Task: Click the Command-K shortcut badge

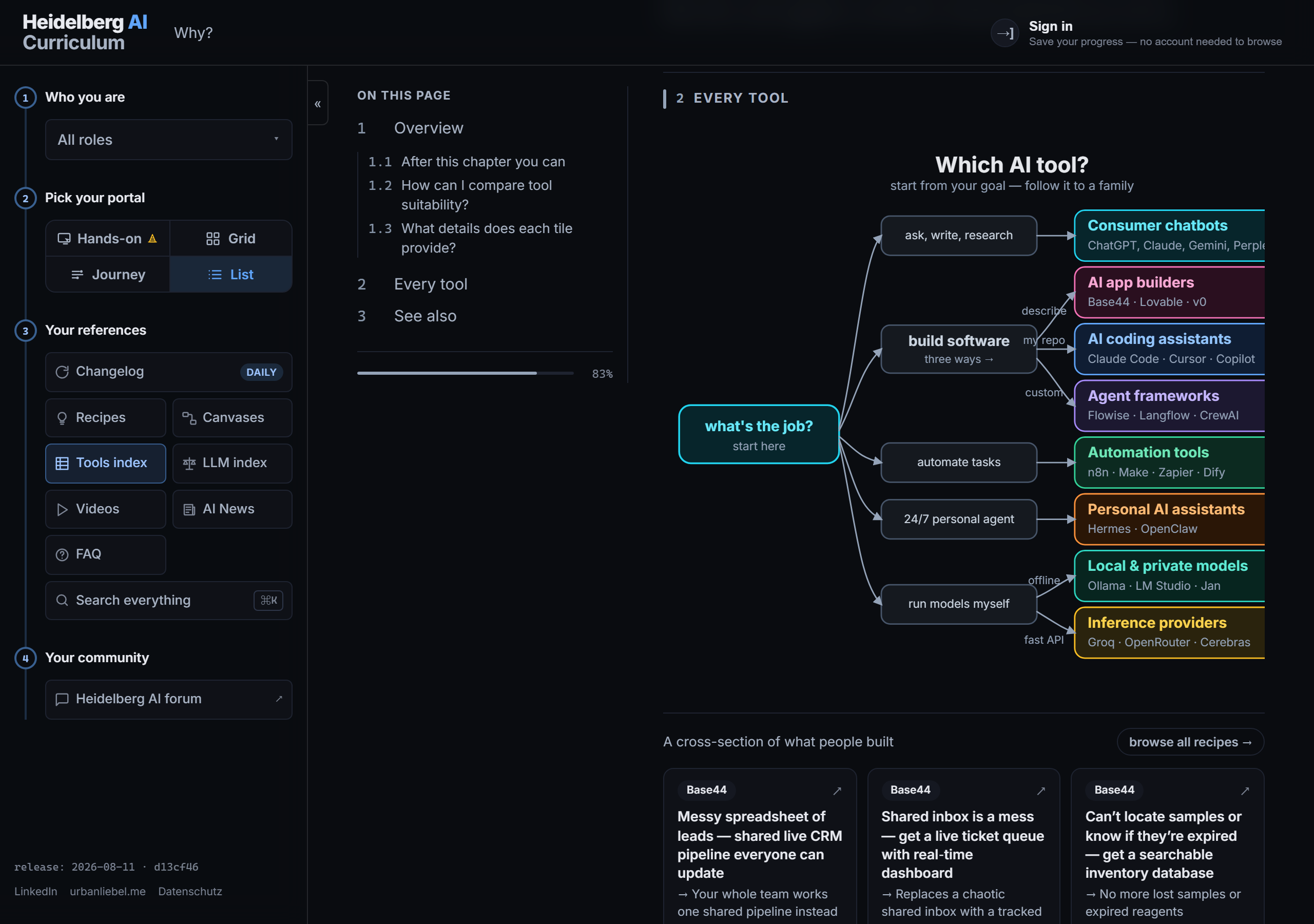Action: point(268,600)
